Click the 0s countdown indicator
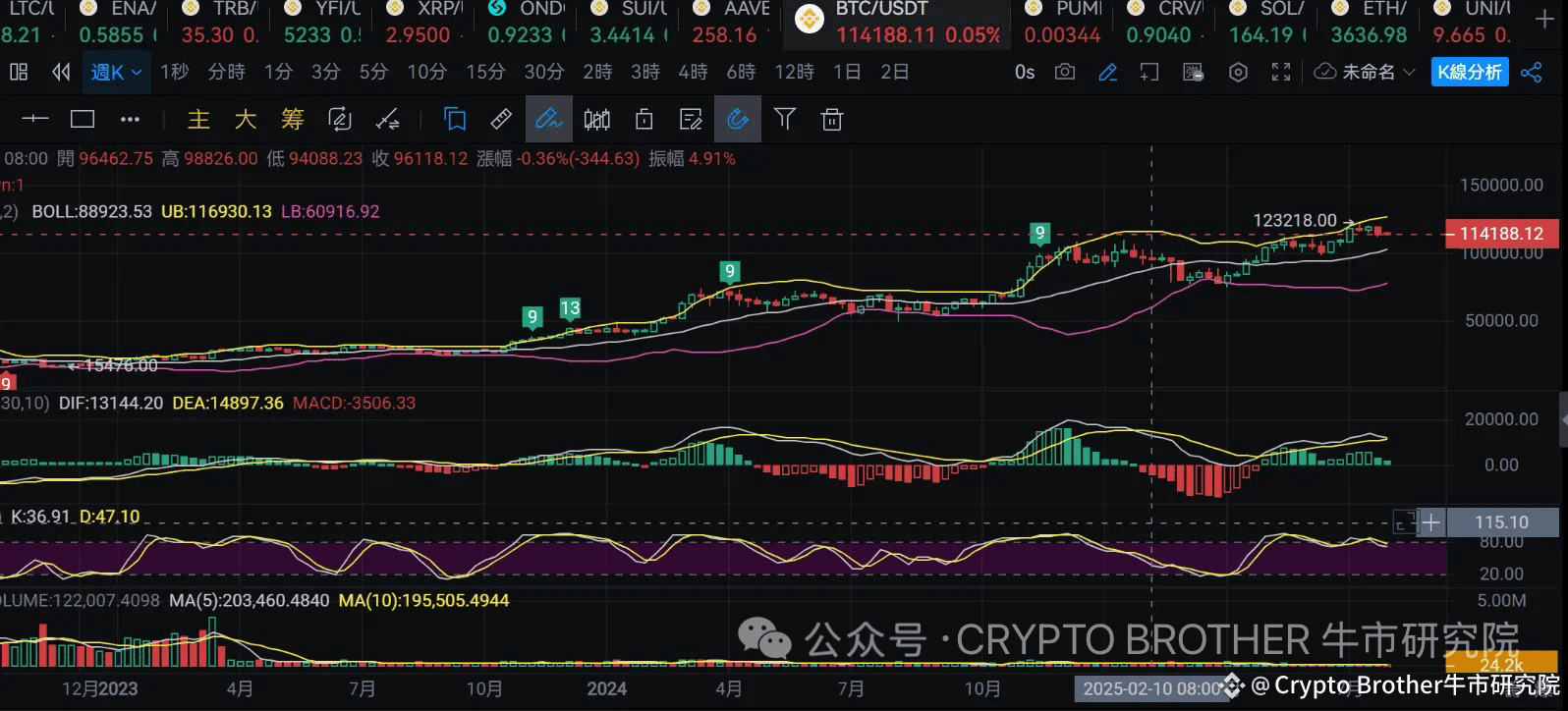1568x711 pixels. point(1025,72)
